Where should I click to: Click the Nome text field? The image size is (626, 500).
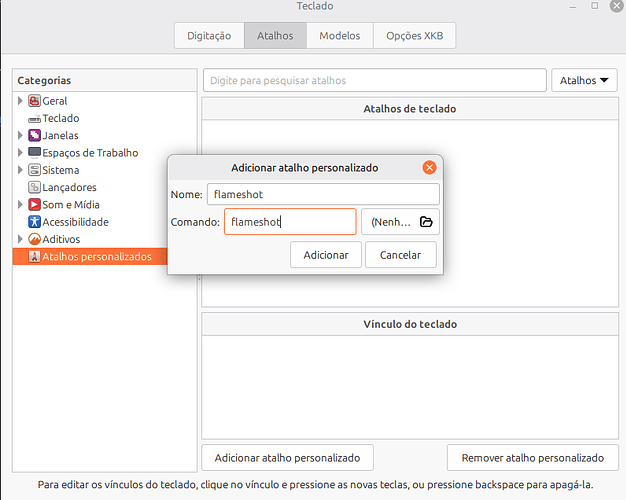coord(322,194)
